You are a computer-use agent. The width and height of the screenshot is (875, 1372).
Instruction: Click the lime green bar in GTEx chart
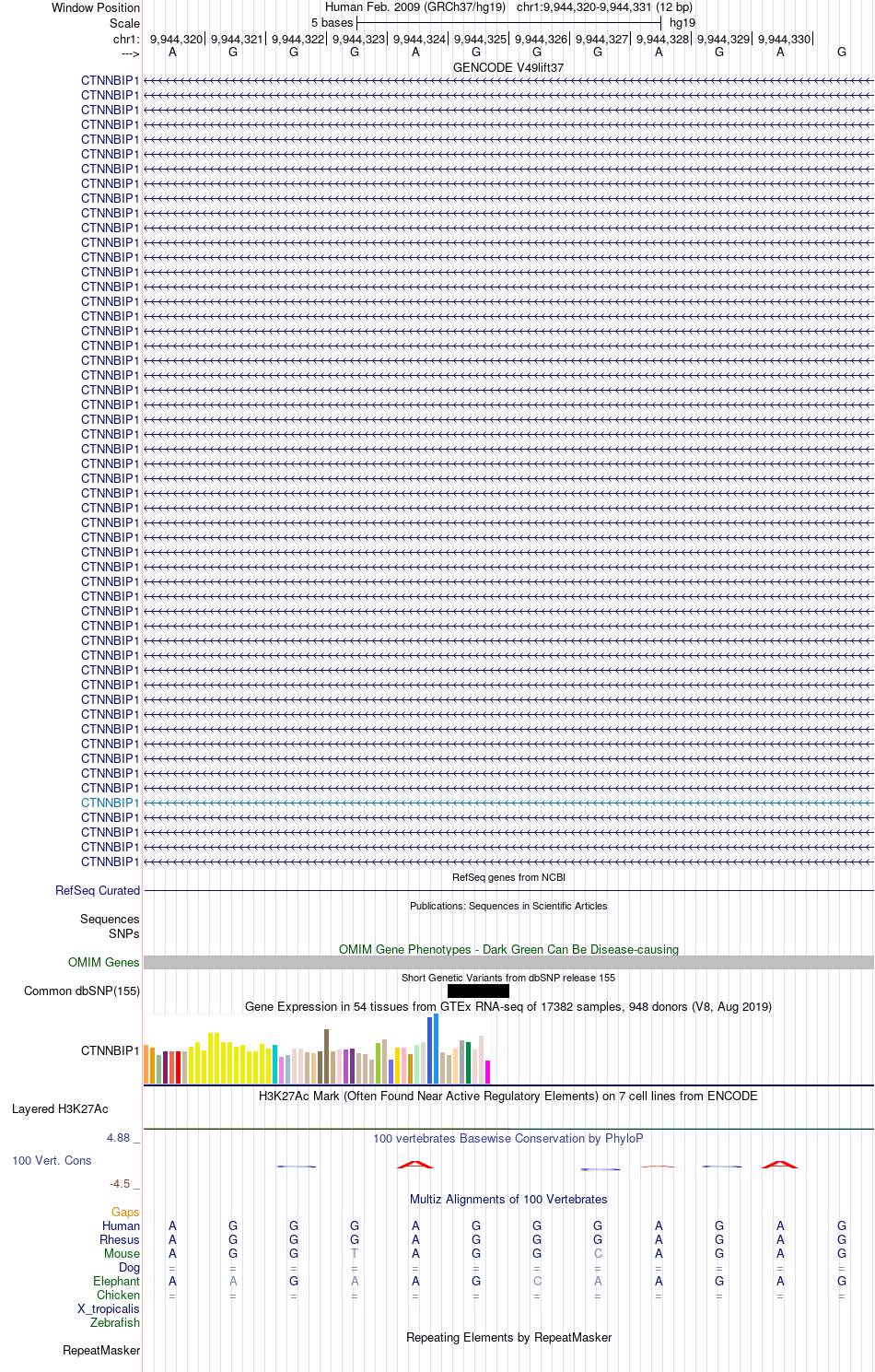tap(378, 1063)
